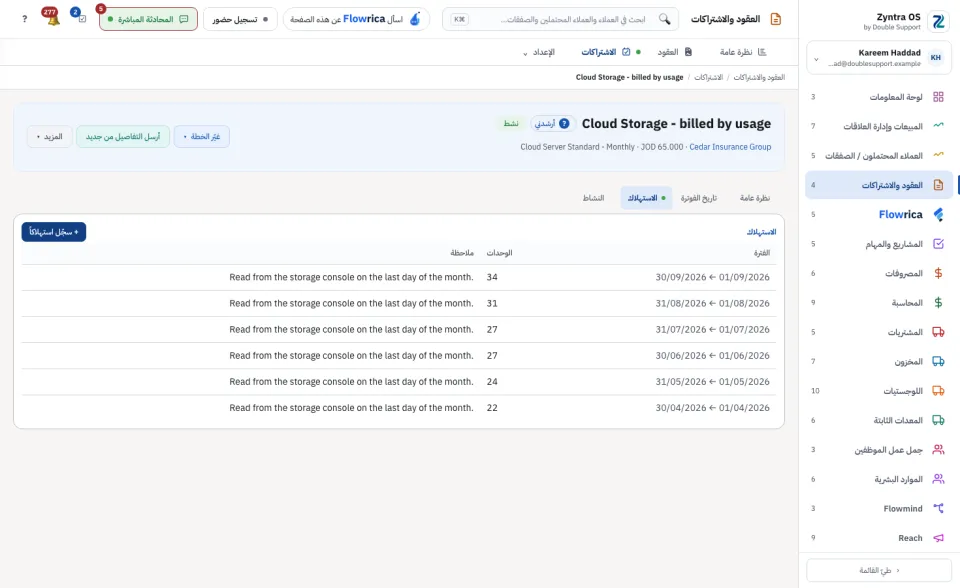The height and width of the screenshot is (588, 960).
Task: Click the الاشتراكات breadcrumb link
Action: click(x=708, y=77)
